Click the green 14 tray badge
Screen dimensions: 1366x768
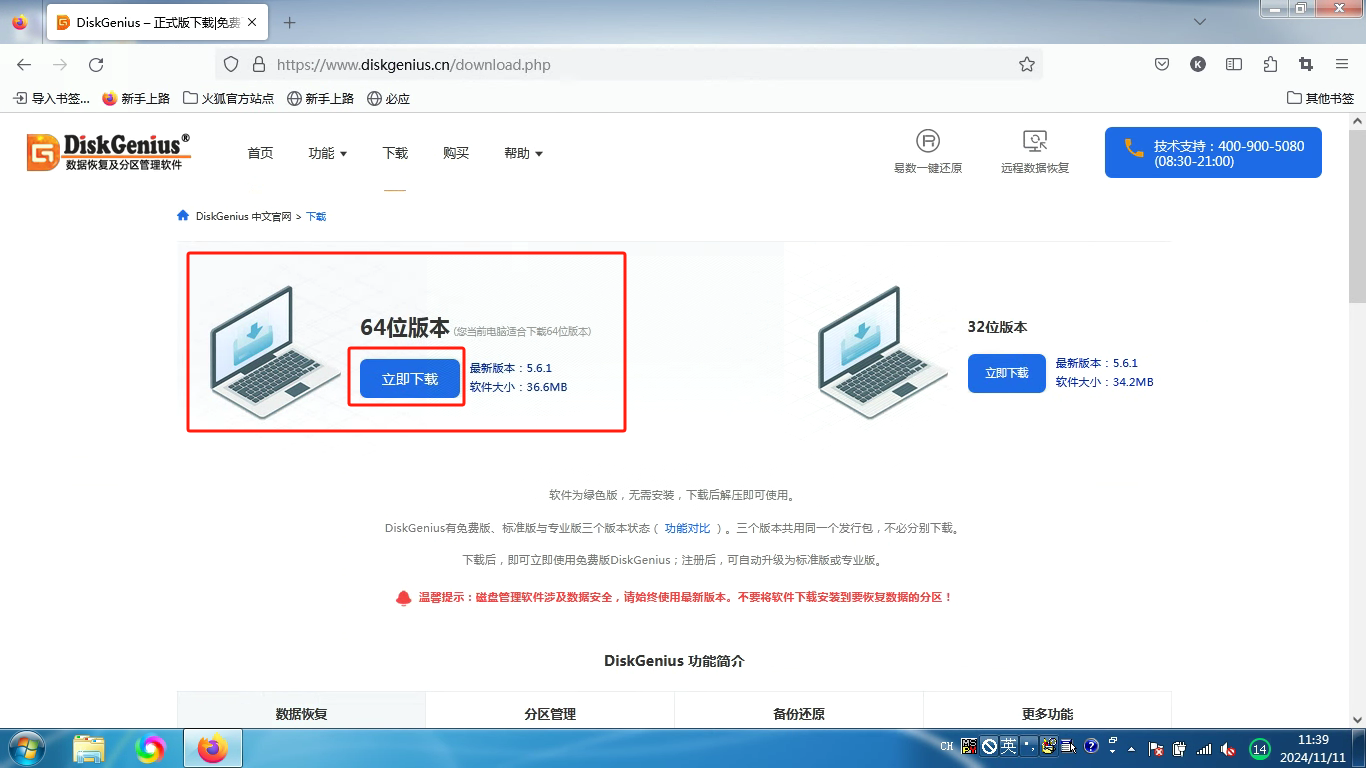pyautogui.click(x=1260, y=748)
